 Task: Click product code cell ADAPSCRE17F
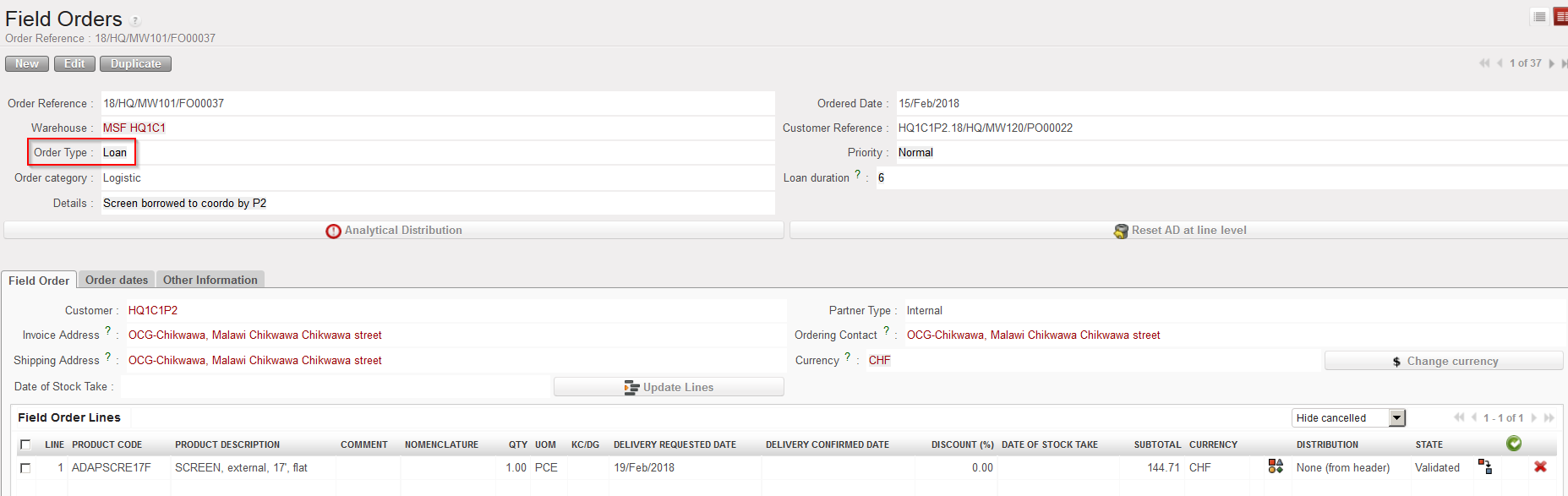pyautogui.click(x=112, y=467)
